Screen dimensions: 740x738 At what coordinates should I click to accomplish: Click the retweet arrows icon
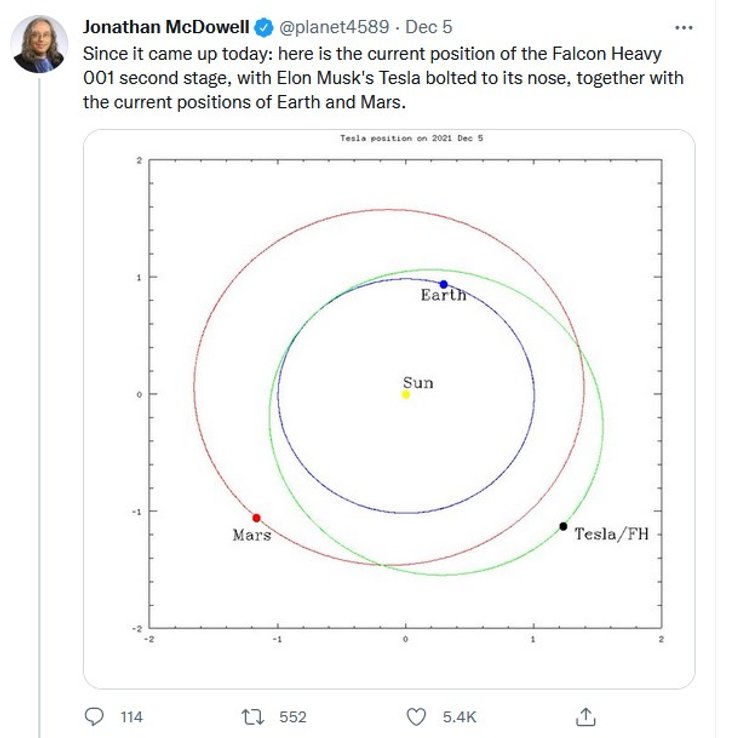(255, 716)
